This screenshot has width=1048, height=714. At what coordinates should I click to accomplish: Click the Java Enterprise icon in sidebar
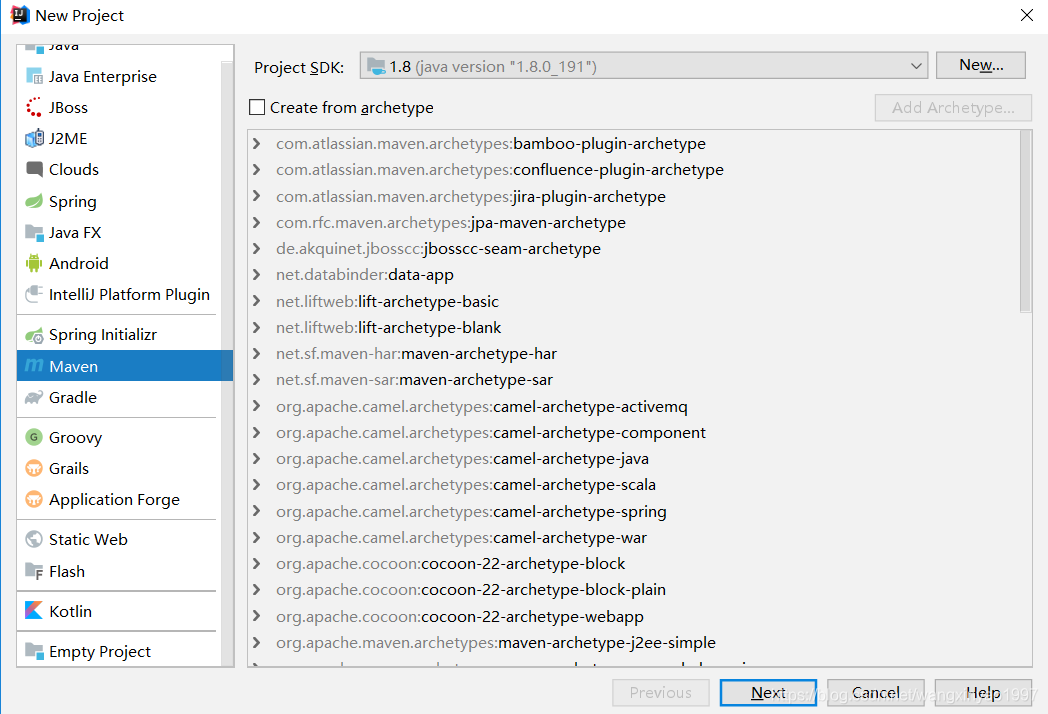[x=34, y=76]
